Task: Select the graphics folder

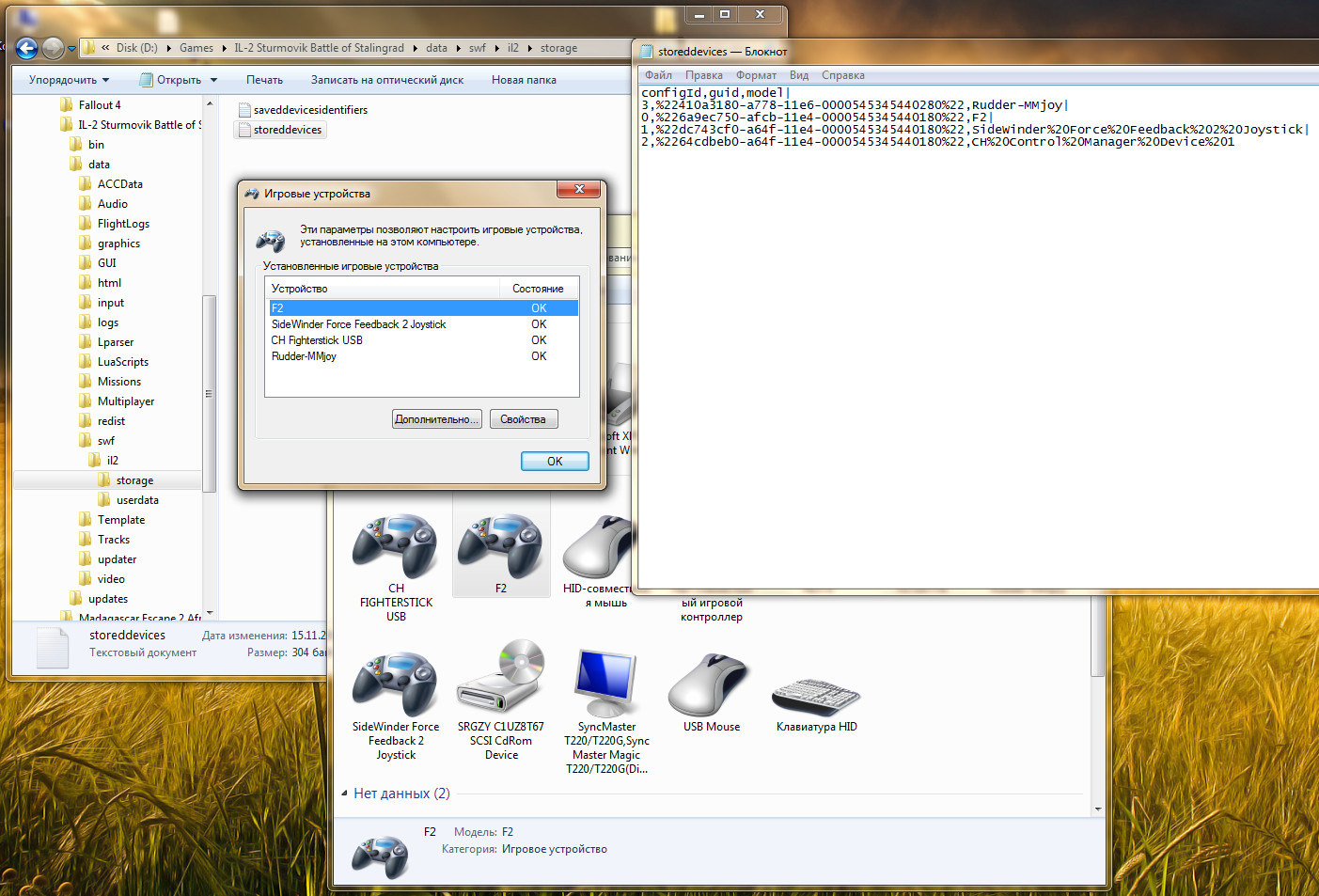Action: click(110, 244)
